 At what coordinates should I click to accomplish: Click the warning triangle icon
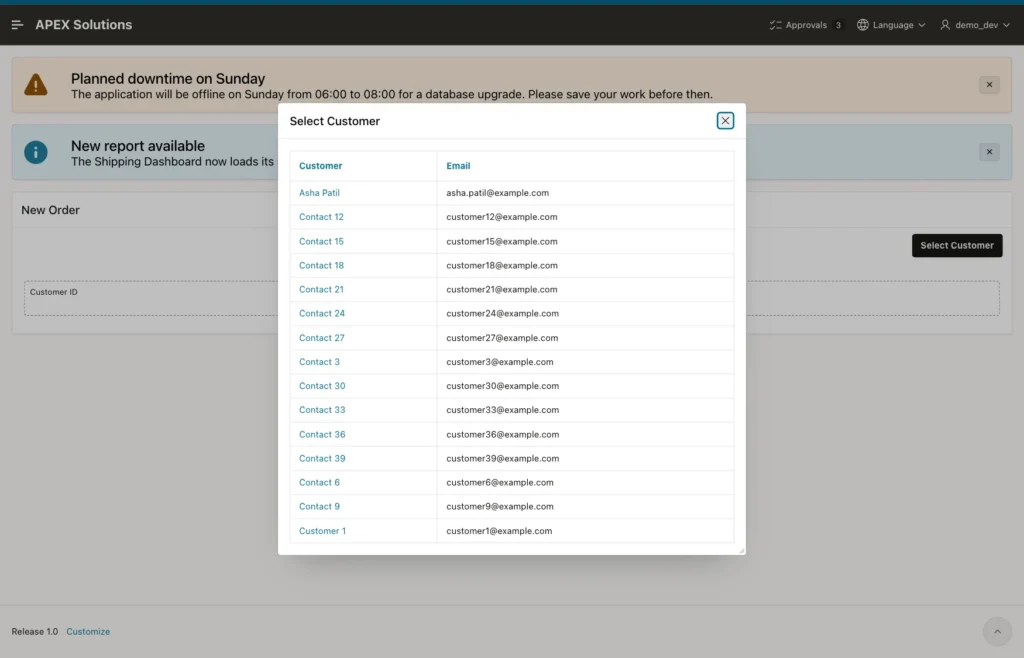click(36, 85)
